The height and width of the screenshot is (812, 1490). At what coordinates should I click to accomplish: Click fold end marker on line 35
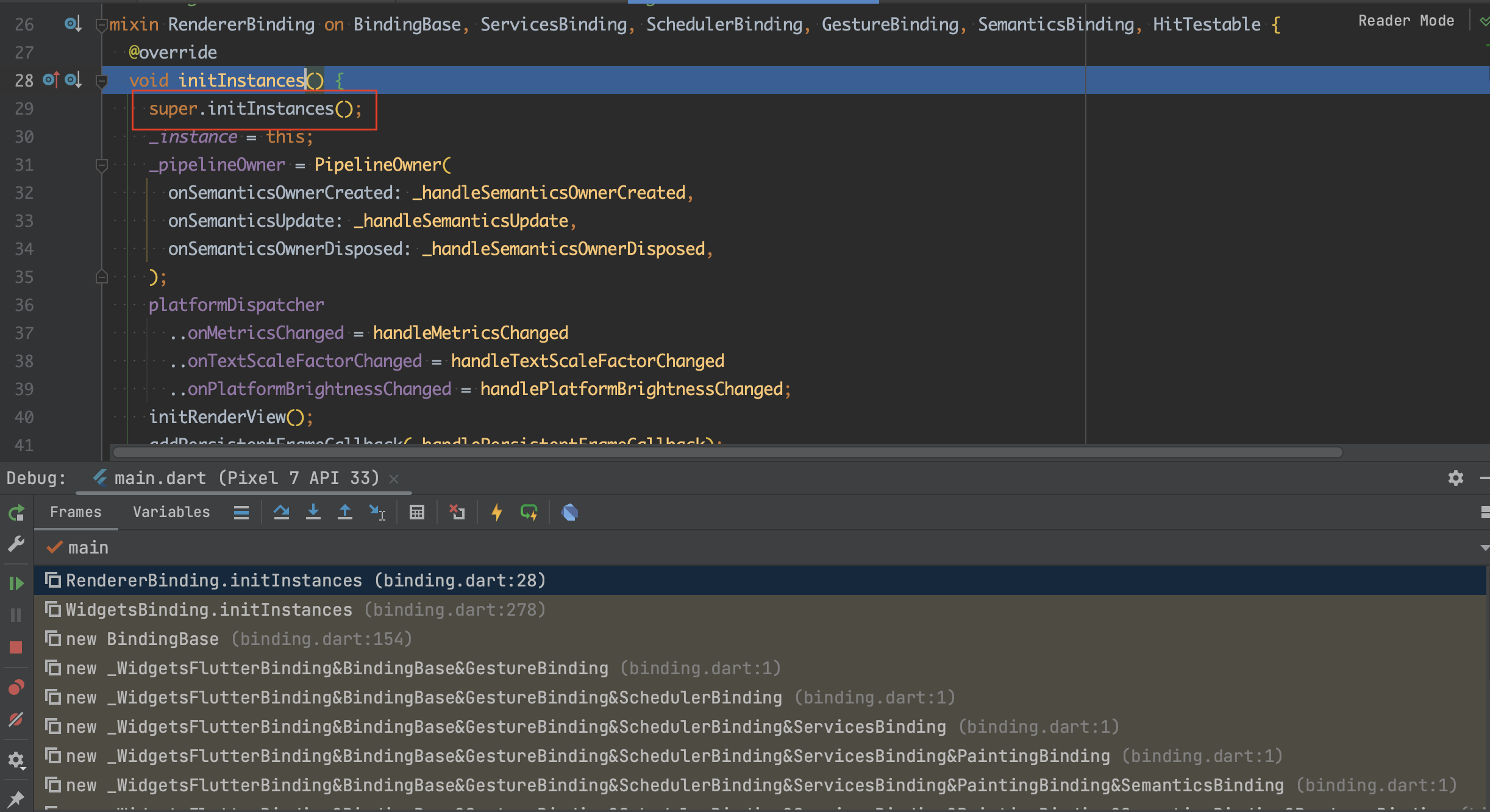[x=102, y=276]
